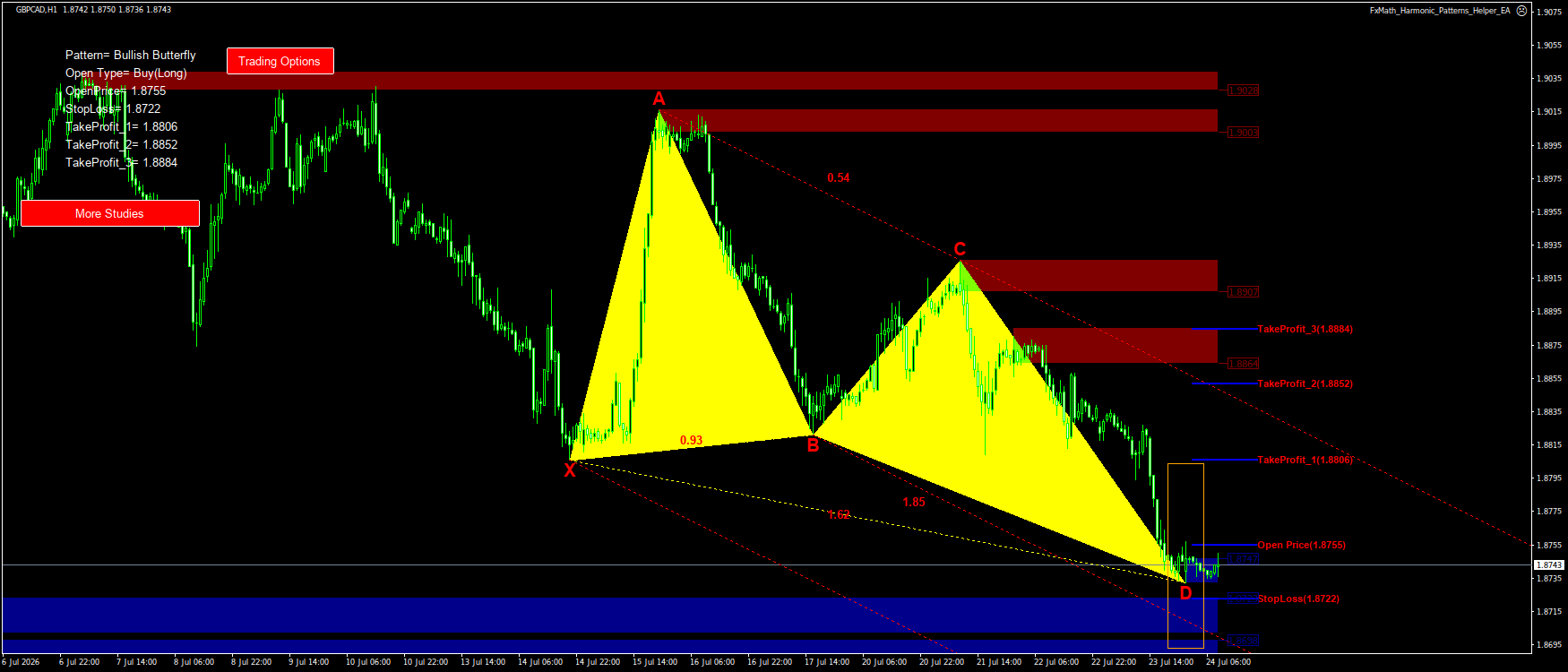
Task: Select the 'TakeProfit_1= 1.8806' info line
Action: click(x=122, y=126)
